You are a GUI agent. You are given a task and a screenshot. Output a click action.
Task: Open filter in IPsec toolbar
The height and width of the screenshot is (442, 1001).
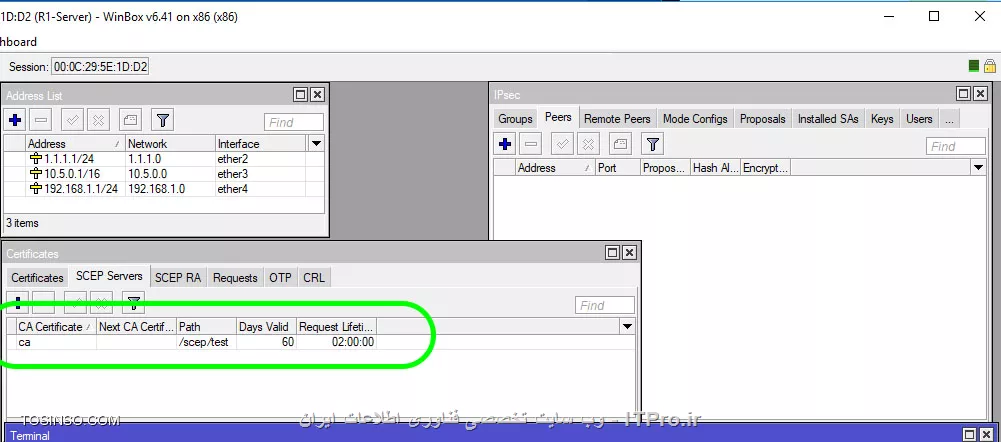point(652,144)
